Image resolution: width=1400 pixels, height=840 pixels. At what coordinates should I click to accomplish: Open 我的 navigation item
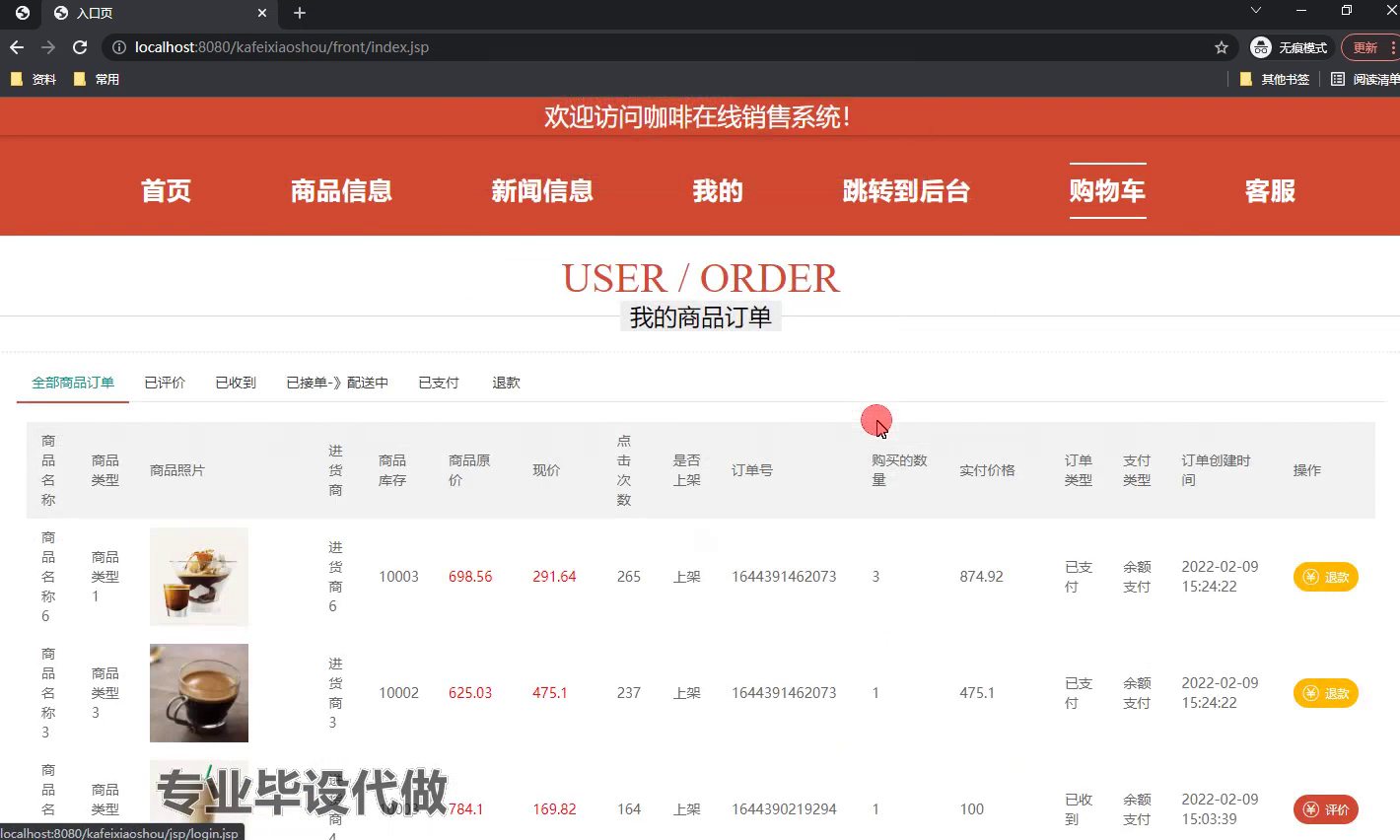pyautogui.click(x=718, y=191)
